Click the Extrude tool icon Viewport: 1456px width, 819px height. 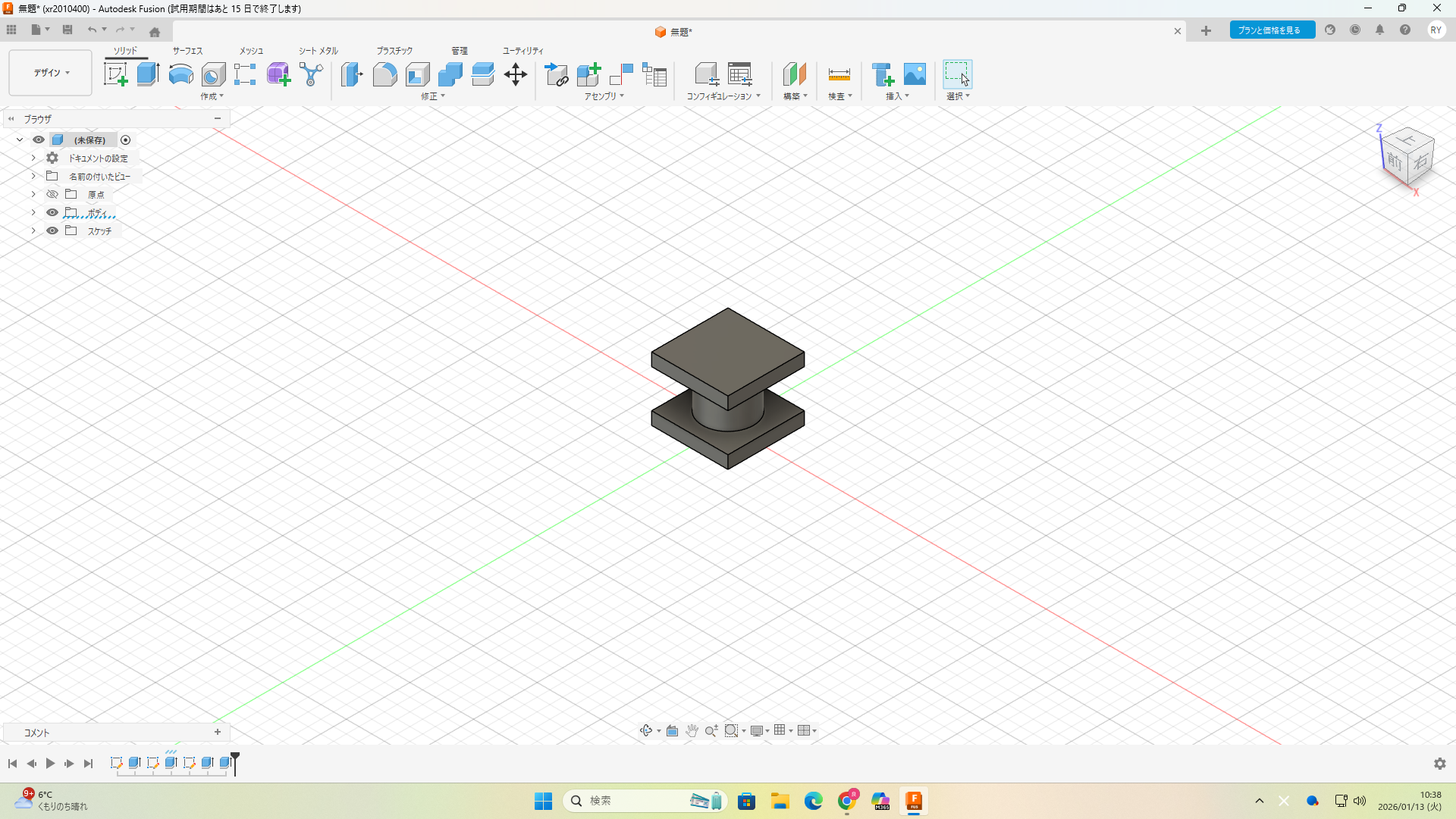(148, 74)
